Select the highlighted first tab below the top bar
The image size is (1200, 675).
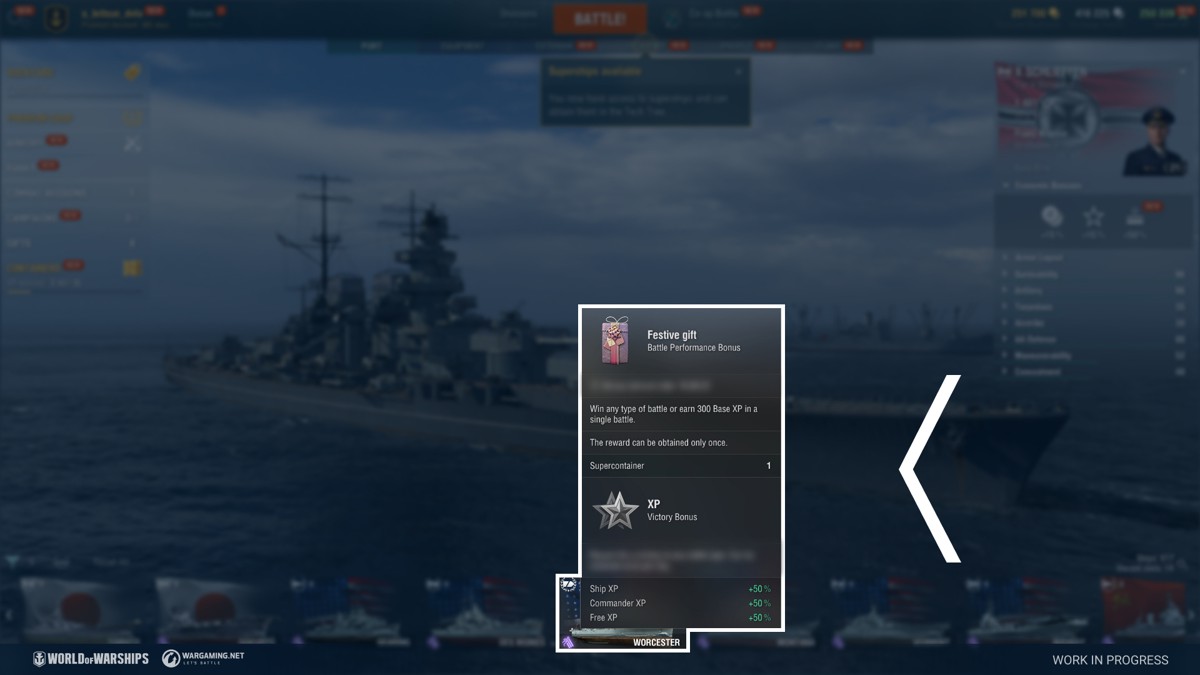pos(371,46)
